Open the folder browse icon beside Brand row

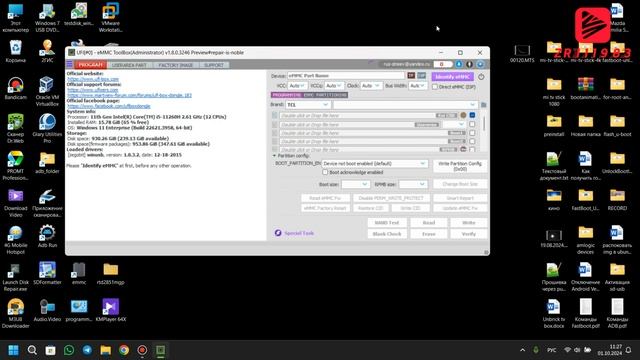(484, 105)
